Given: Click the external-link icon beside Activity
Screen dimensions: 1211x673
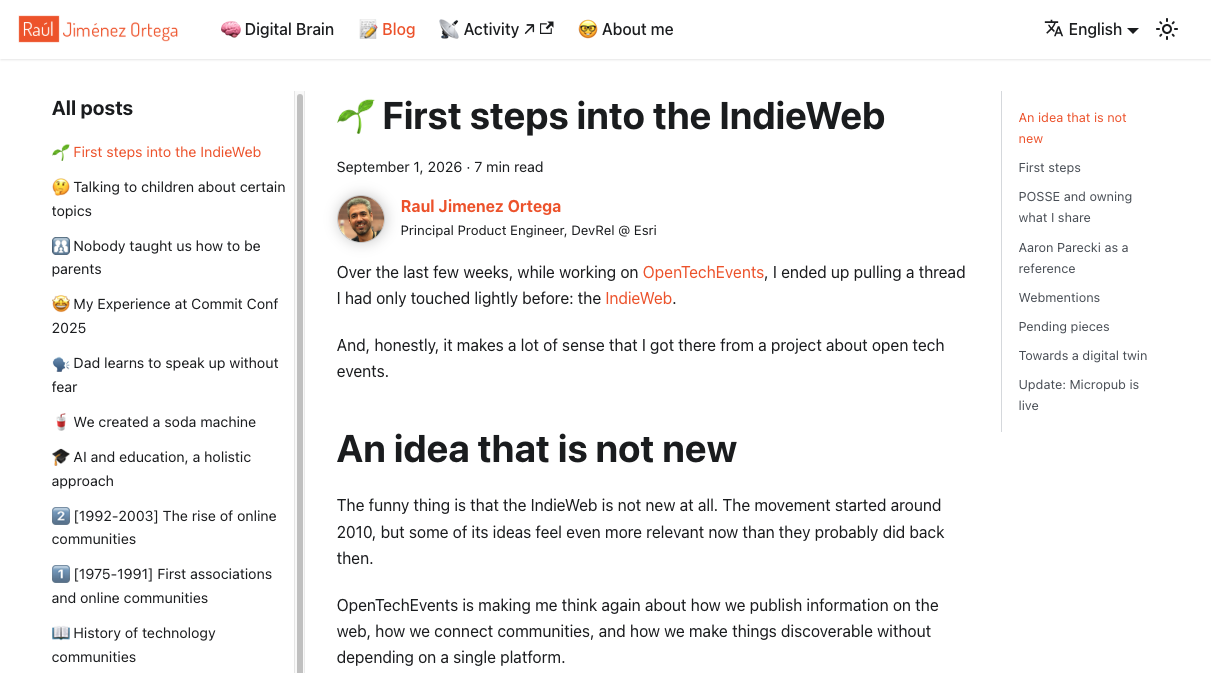Looking at the screenshot, I should coord(546,29).
